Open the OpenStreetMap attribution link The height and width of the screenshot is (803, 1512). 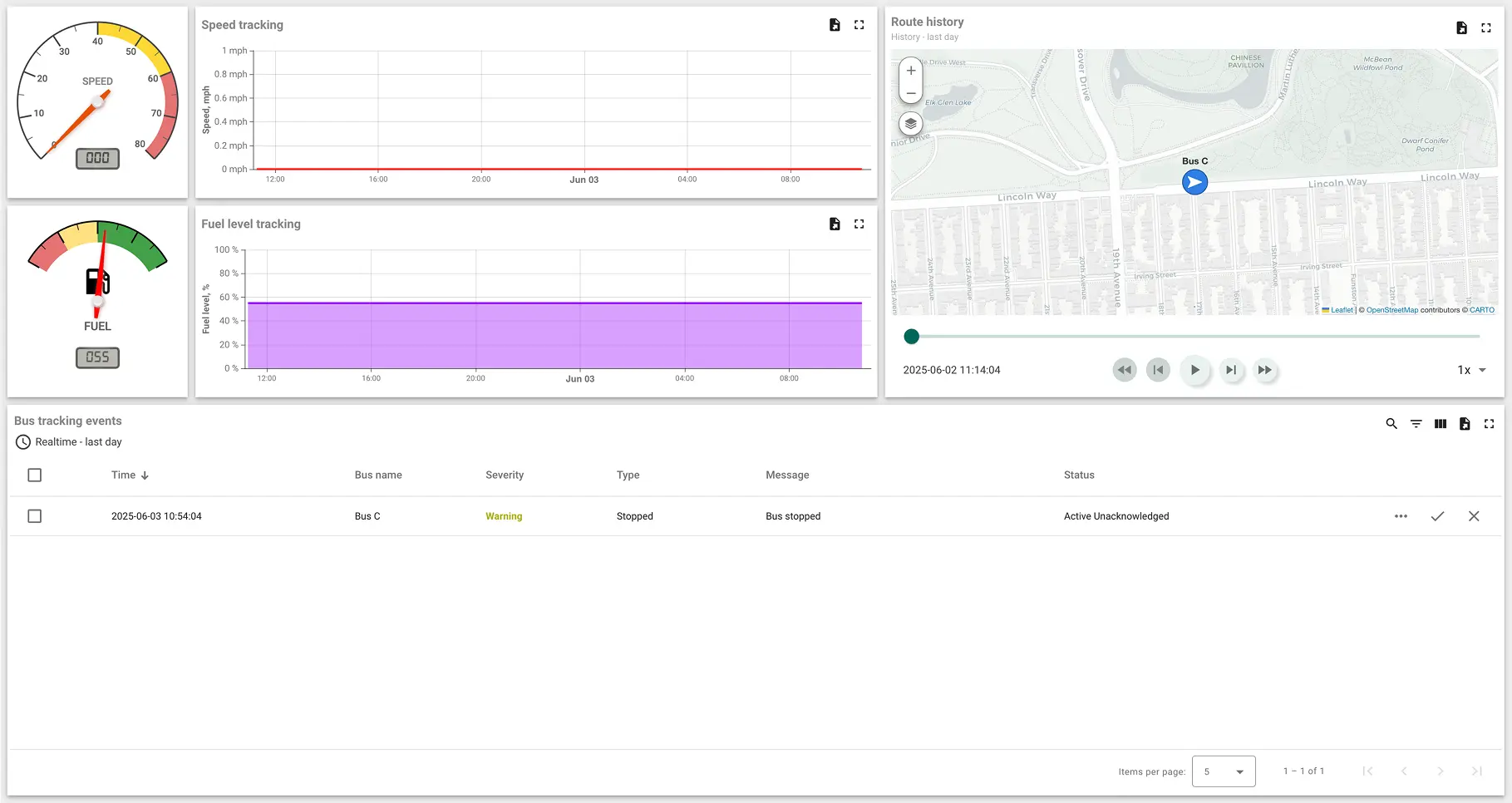[x=1392, y=310]
